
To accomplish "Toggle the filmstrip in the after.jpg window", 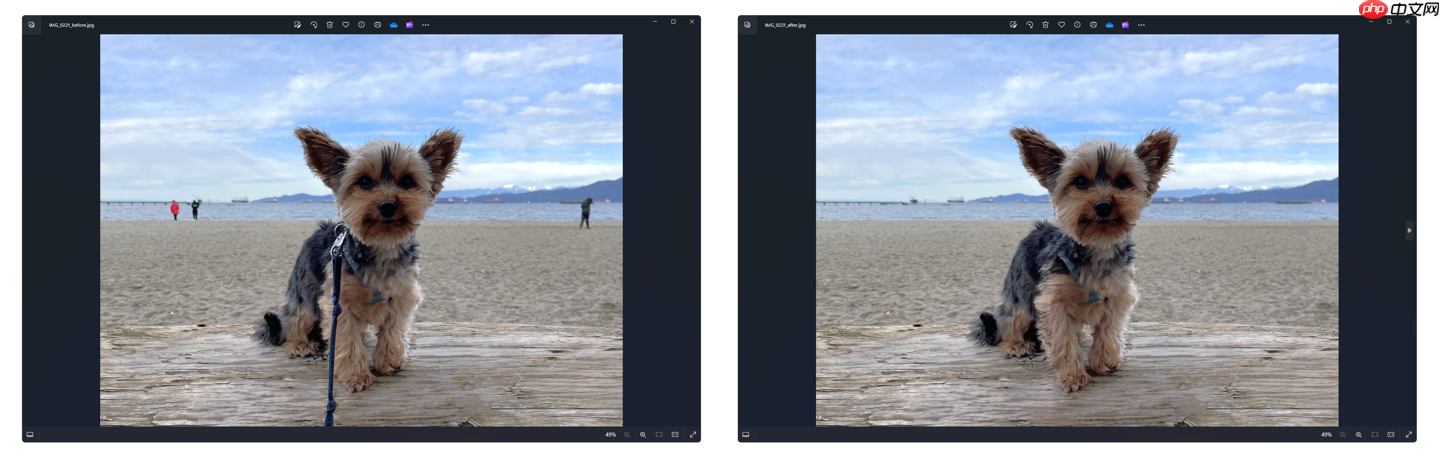I will 746,435.
